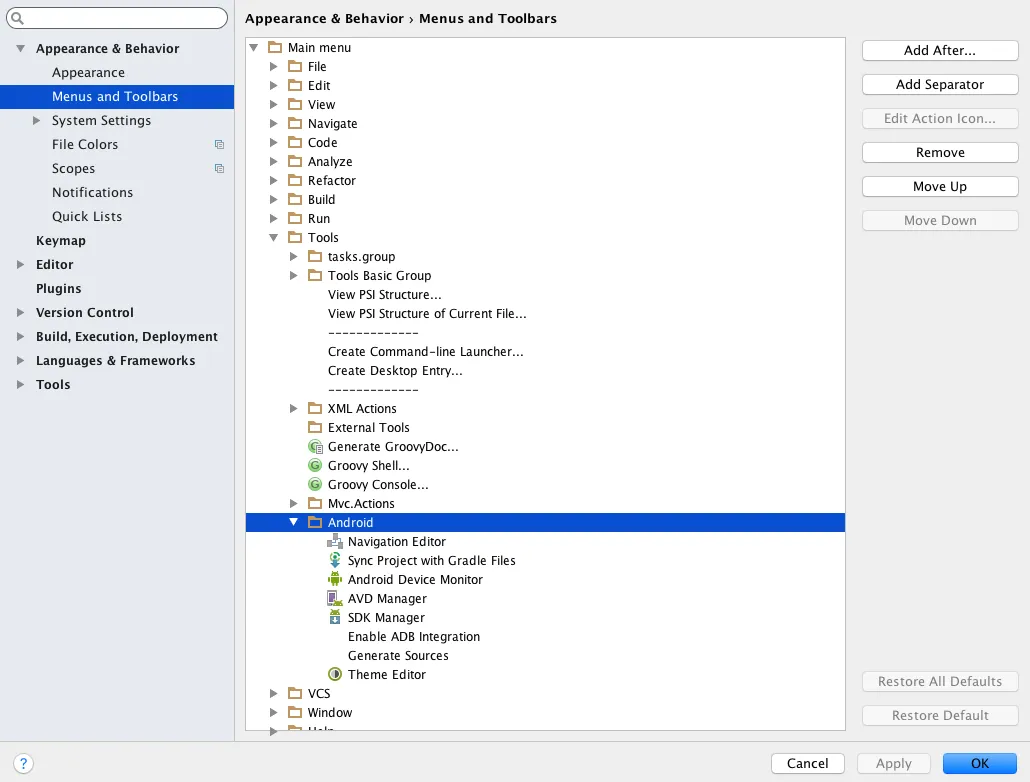Image resolution: width=1030 pixels, height=782 pixels.
Task: Click the Apply button
Action: [893, 763]
